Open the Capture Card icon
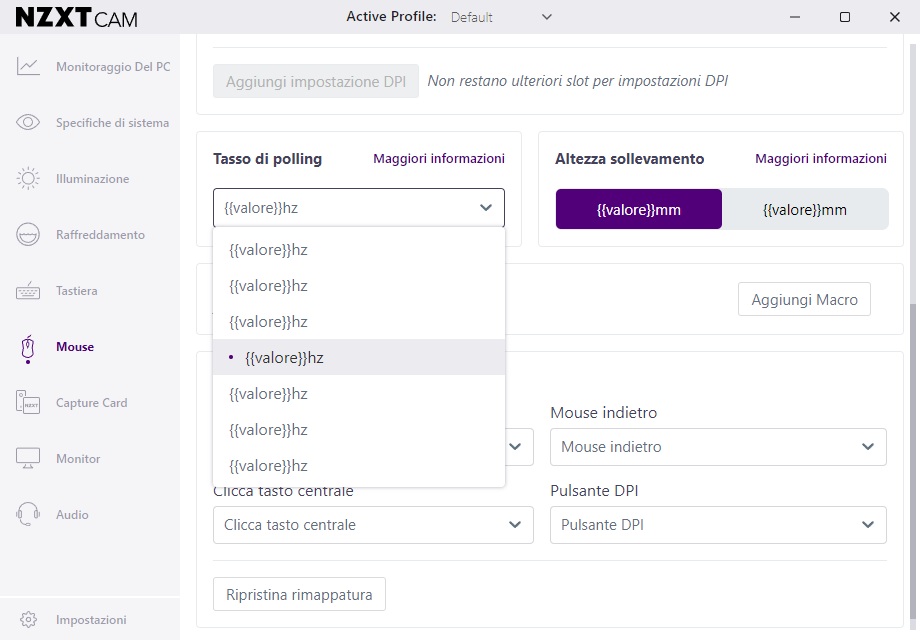Viewport: 920px width, 640px height. tap(28, 402)
